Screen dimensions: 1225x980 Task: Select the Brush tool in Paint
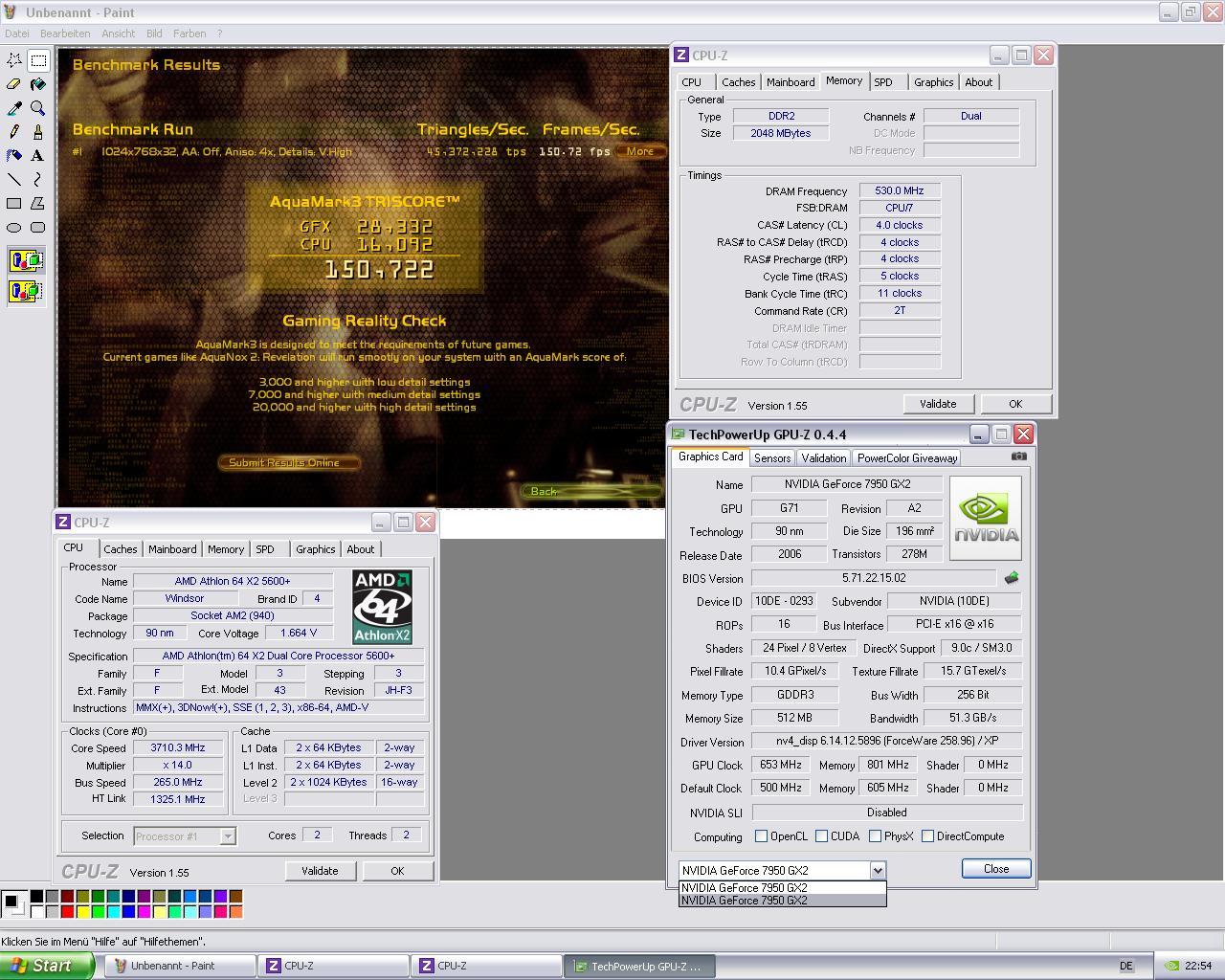click(x=38, y=132)
